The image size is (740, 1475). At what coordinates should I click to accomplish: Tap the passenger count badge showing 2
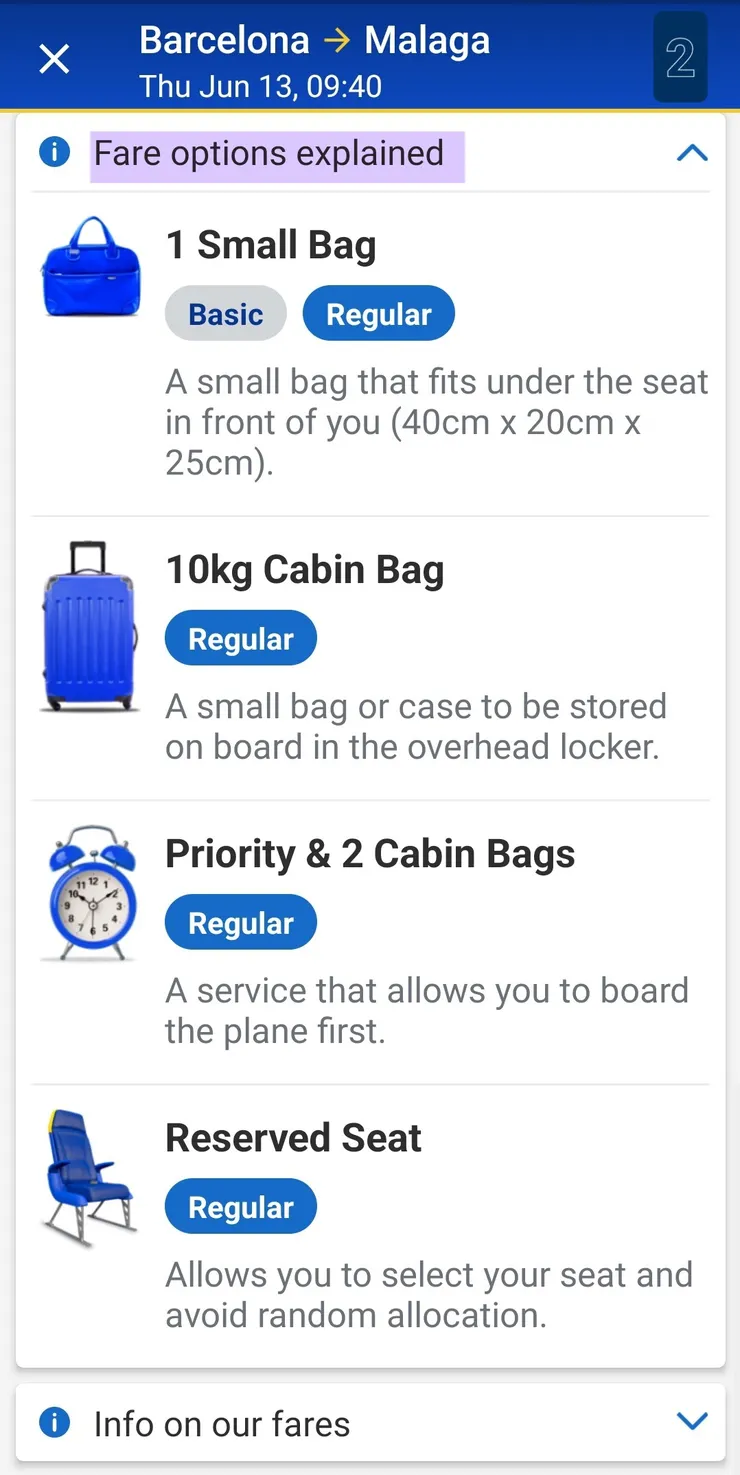(x=680, y=58)
